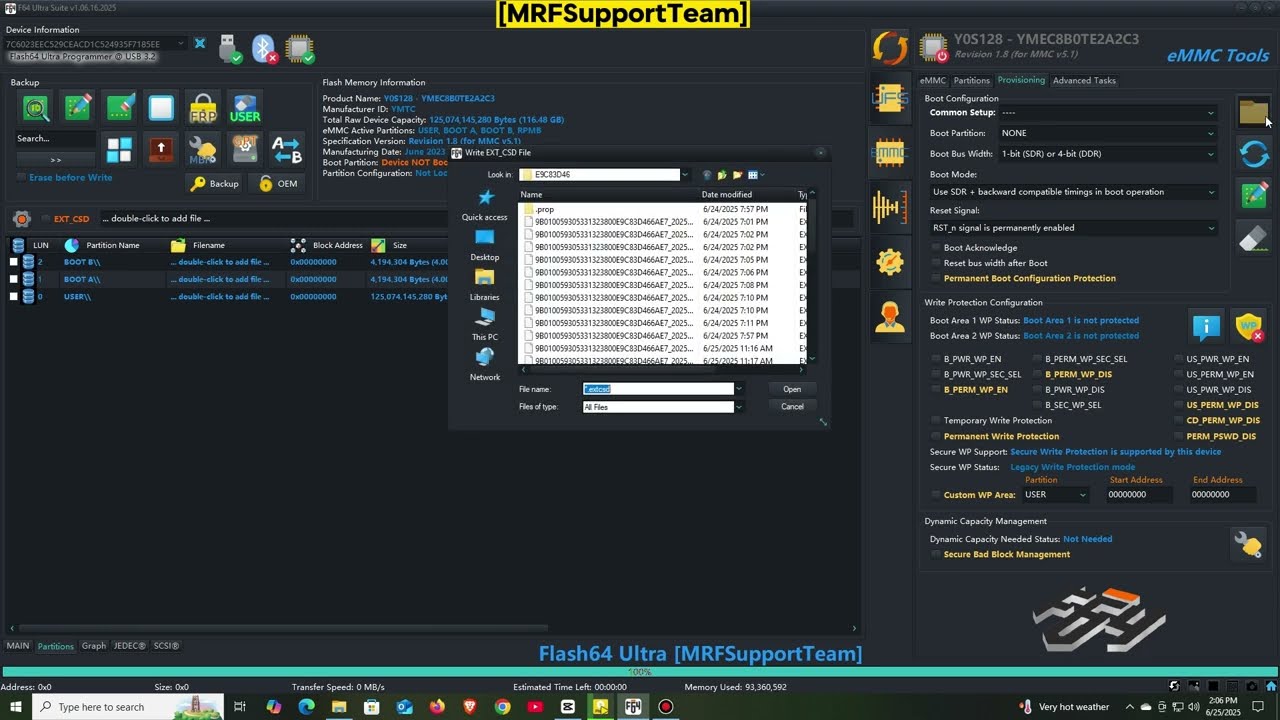
Task: Click the FRP padlock icon
Action: [x=203, y=108]
